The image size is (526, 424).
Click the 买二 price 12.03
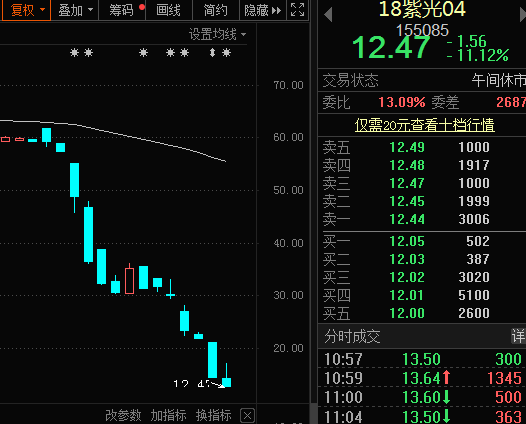click(x=407, y=259)
